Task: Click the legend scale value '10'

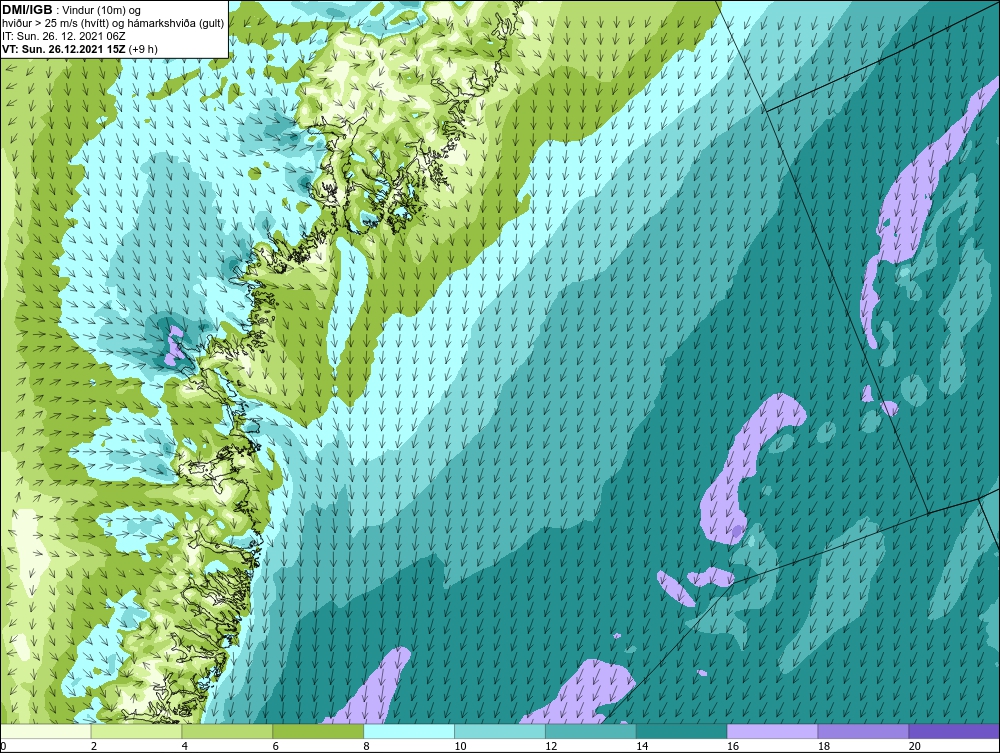Action: (x=460, y=746)
